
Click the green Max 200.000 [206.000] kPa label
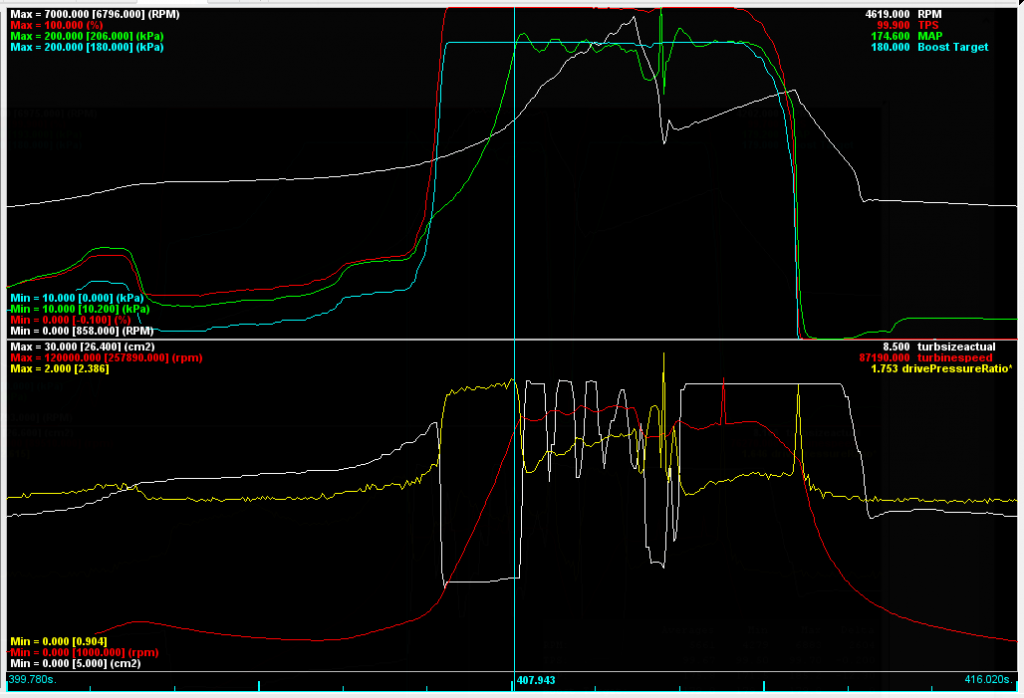click(87, 36)
